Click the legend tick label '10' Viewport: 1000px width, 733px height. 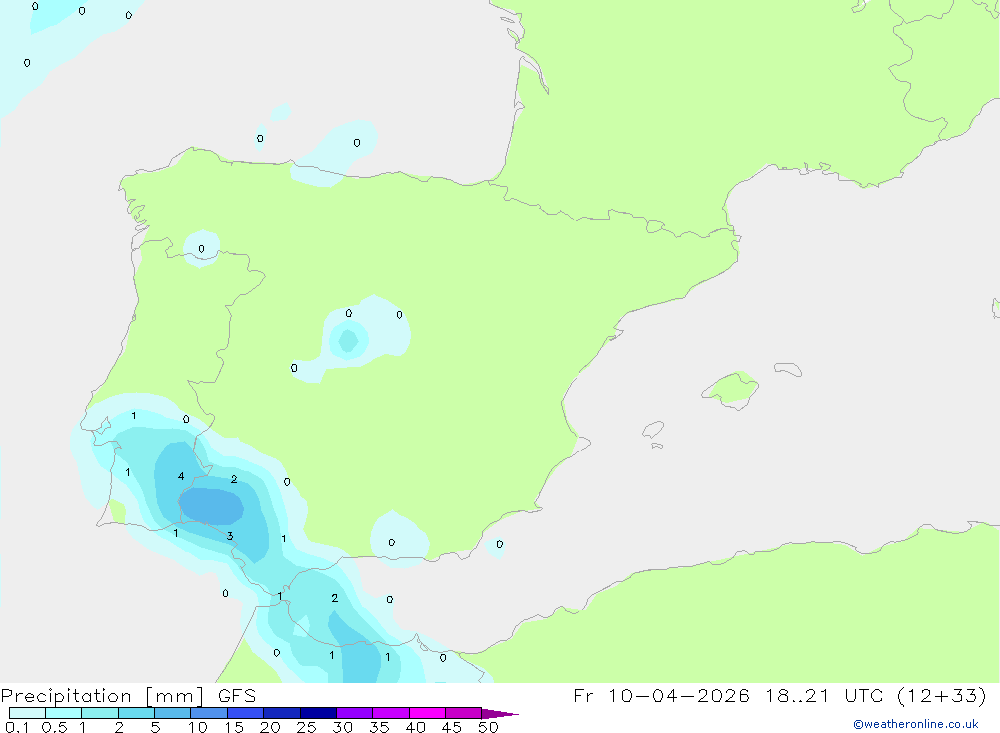pos(198,727)
